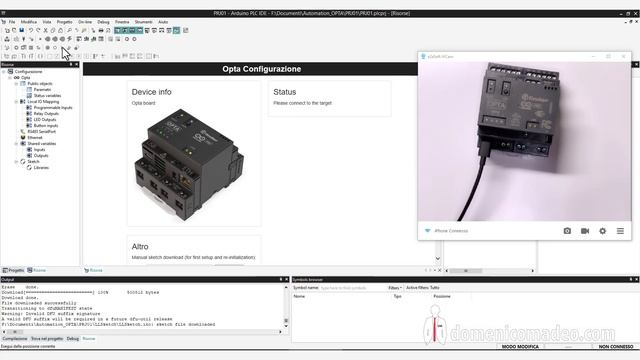Open the Modifica menu
The height and width of the screenshot is (360, 640).
(29, 22)
